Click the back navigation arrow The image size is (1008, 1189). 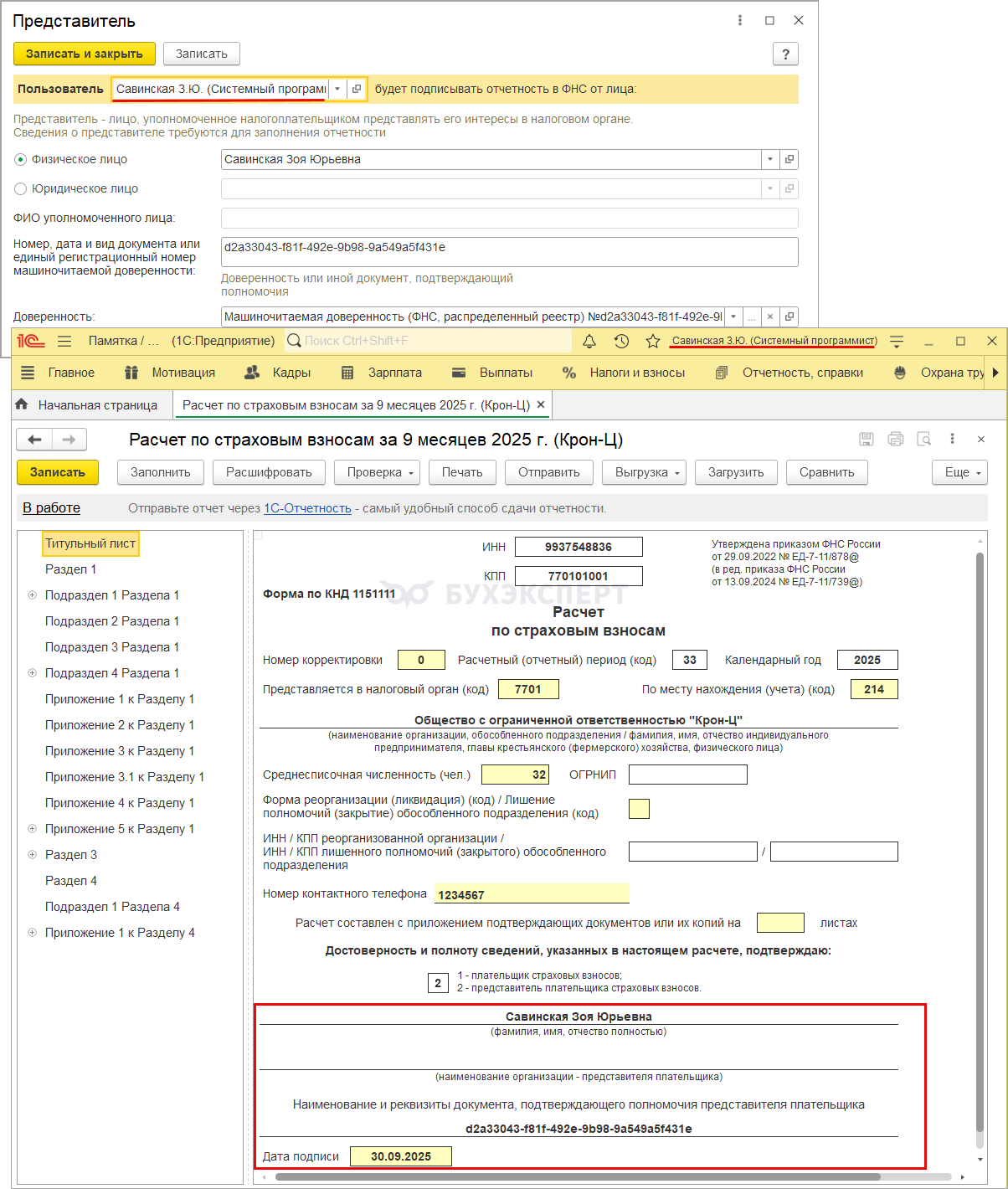point(35,440)
